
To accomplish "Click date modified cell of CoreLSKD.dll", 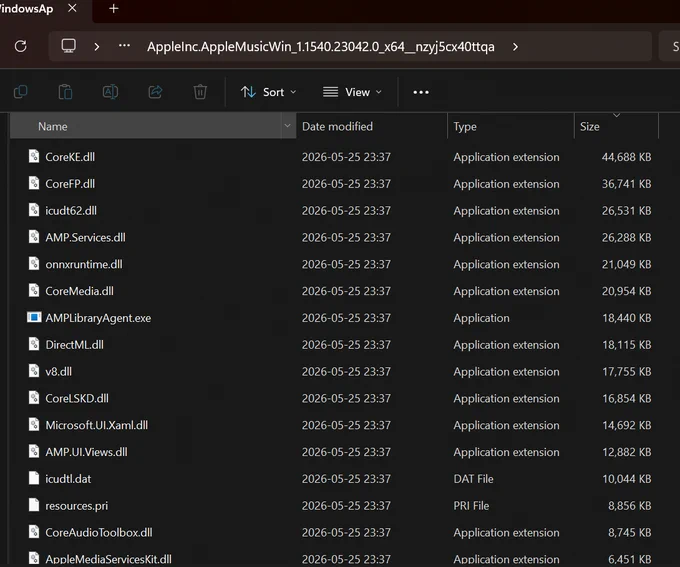I will (346, 398).
